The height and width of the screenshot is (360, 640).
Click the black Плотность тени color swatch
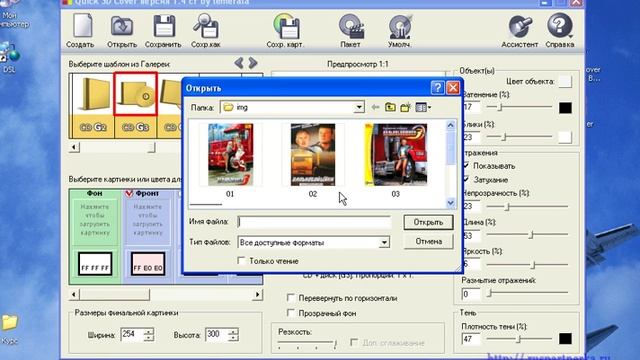[565, 338]
